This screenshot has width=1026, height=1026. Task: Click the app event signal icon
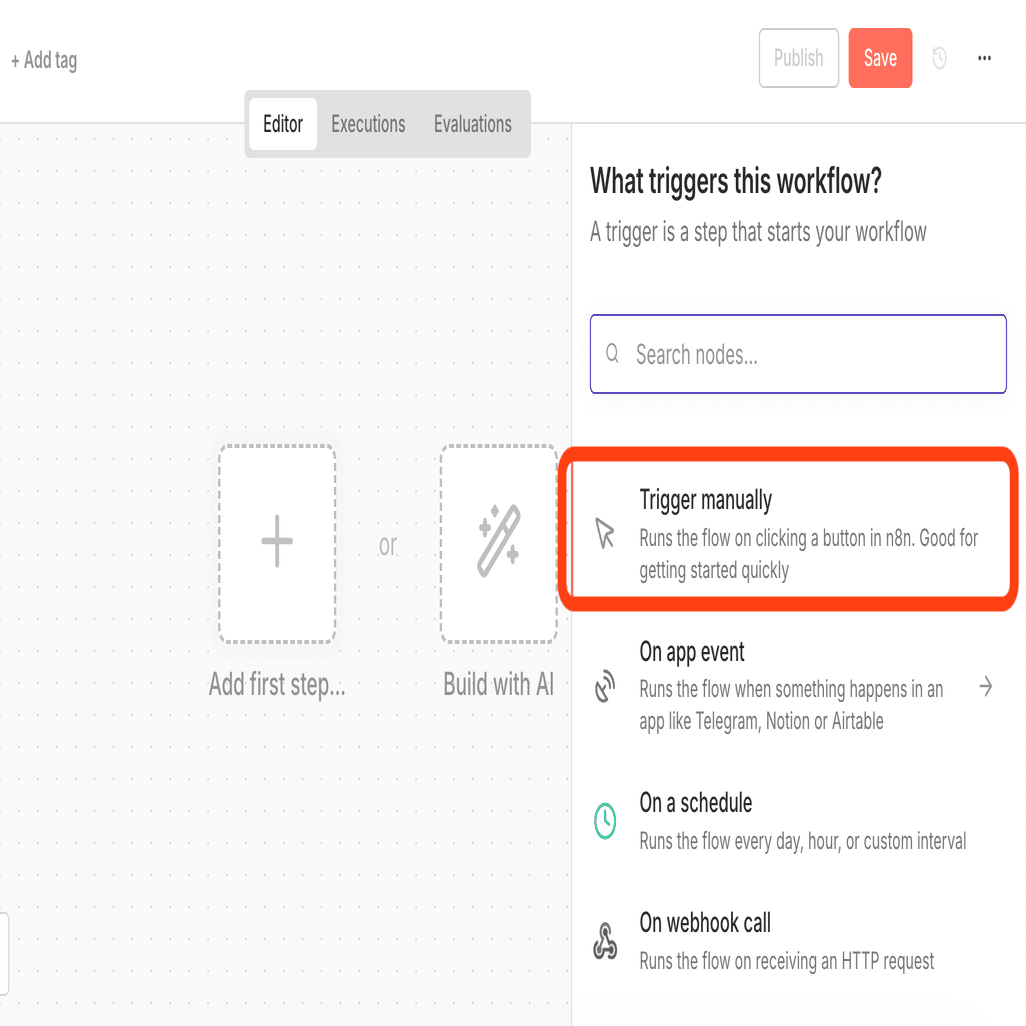pyautogui.click(x=605, y=687)
